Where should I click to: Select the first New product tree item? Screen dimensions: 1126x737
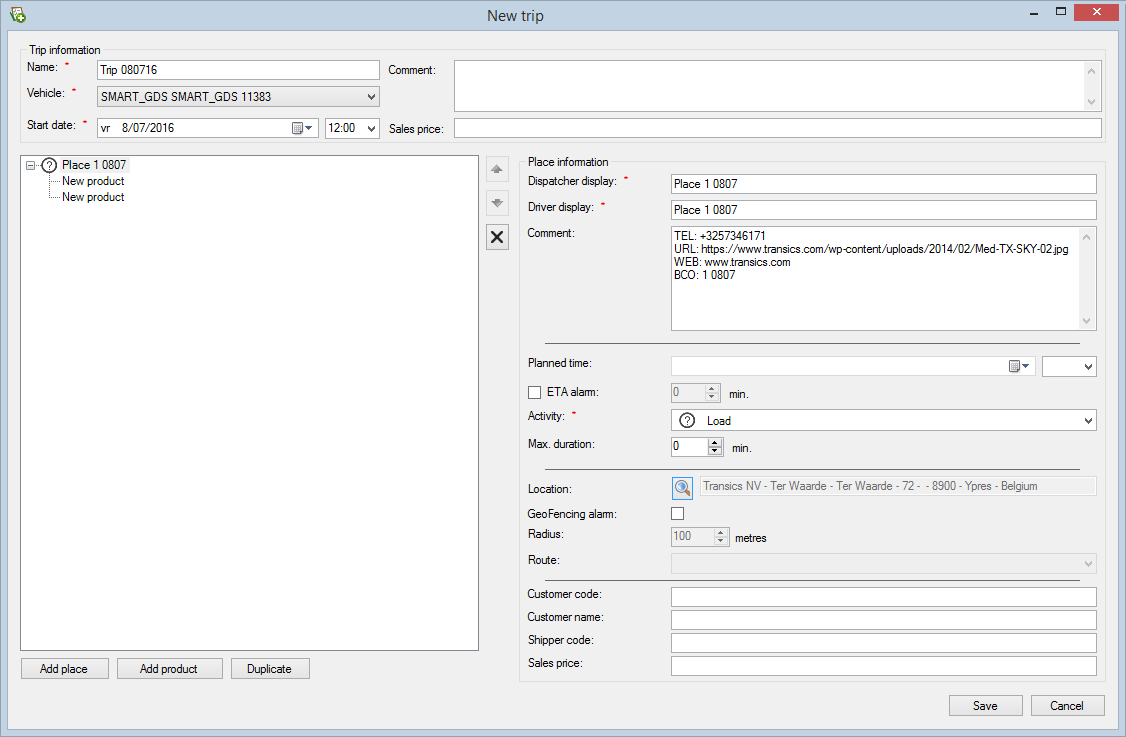pos(93,181)
